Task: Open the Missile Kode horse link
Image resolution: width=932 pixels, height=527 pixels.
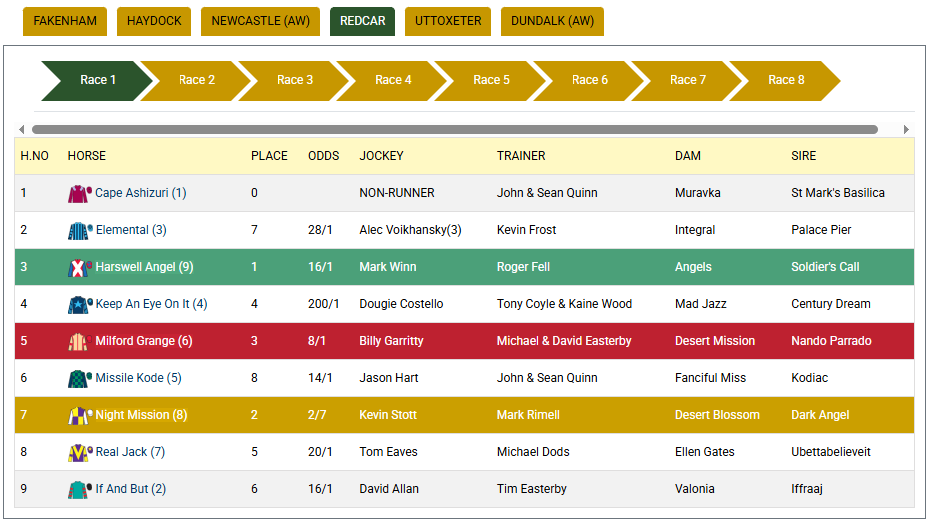Action: coord(138,378)
